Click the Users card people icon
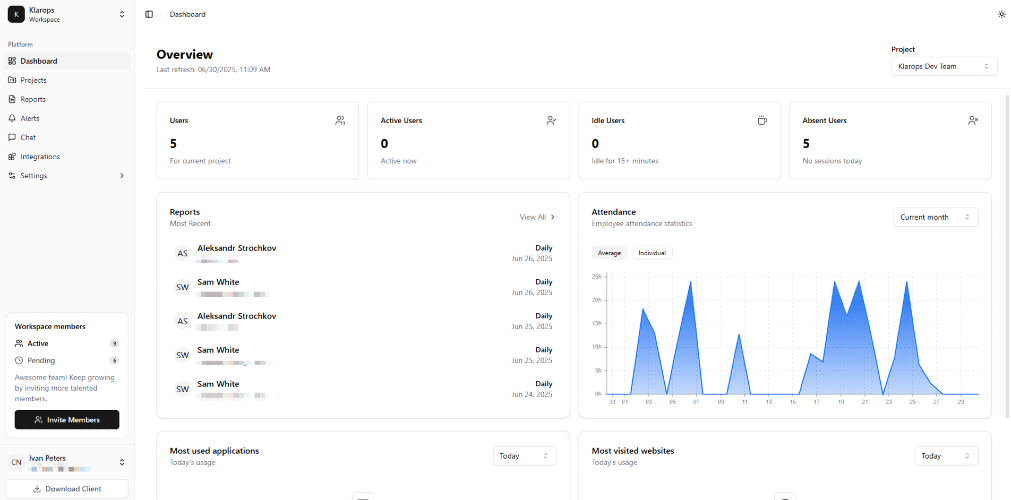 coord(340,120)
